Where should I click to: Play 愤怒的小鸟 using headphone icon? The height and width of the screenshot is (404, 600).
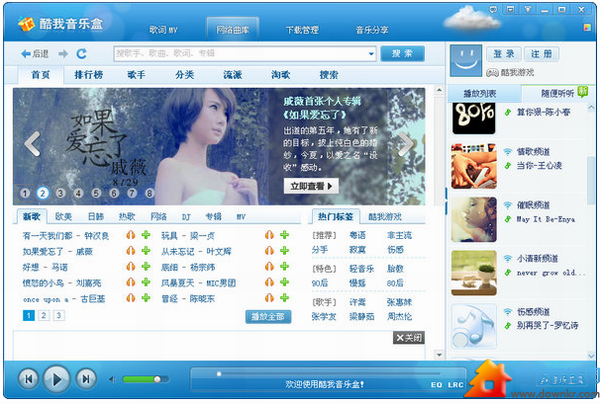(131, 282)
